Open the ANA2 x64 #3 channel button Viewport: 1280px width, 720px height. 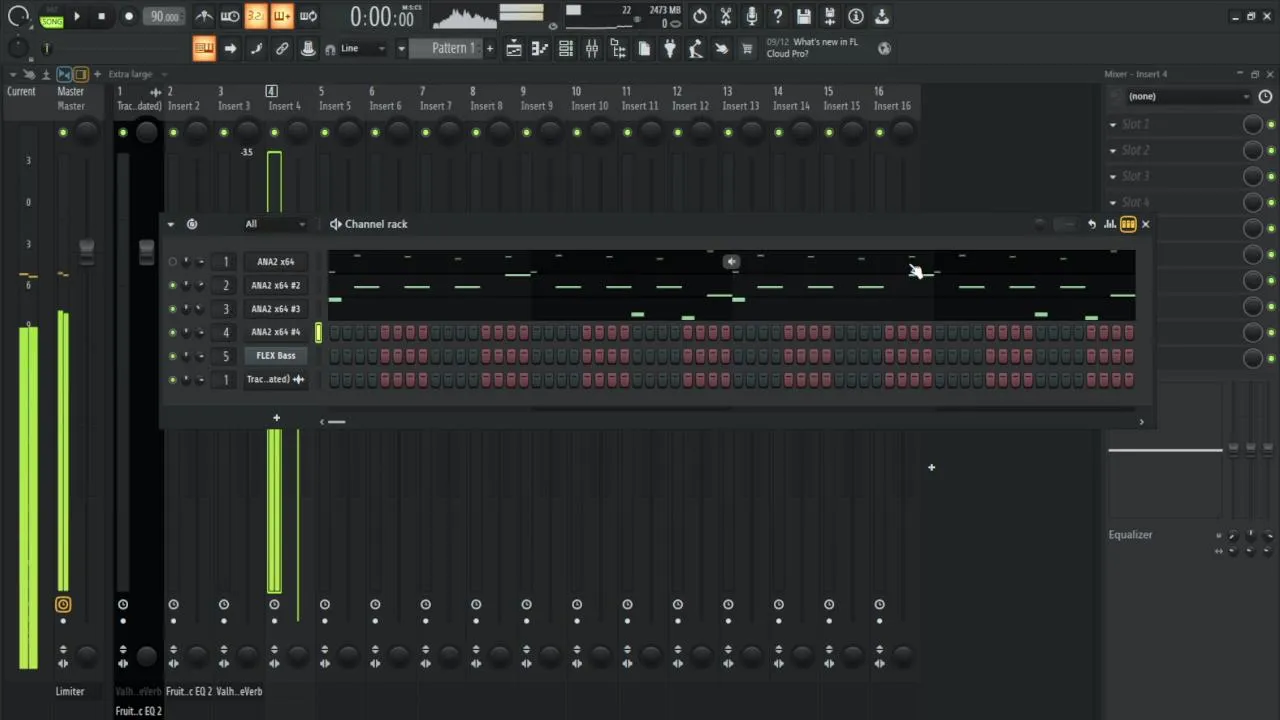pyautogui.click(x=275, y=309)
